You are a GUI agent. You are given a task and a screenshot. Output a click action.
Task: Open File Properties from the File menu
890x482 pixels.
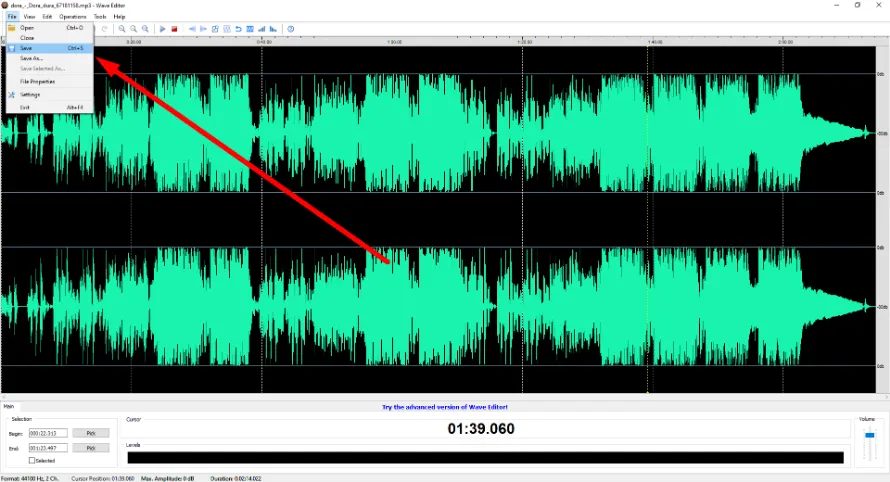pyautogui.click(x=49, y=82)
